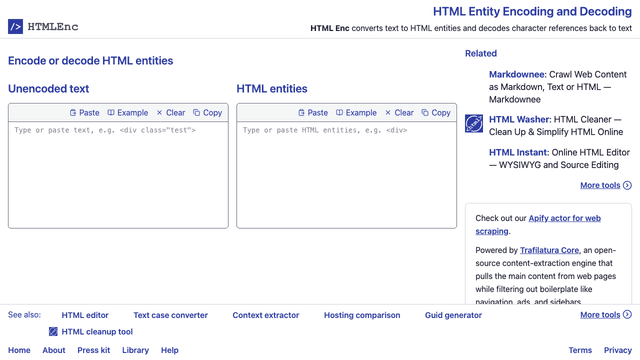Click the 'Unencoded text' heading
The image size is (640, 360).
(49, 89)
